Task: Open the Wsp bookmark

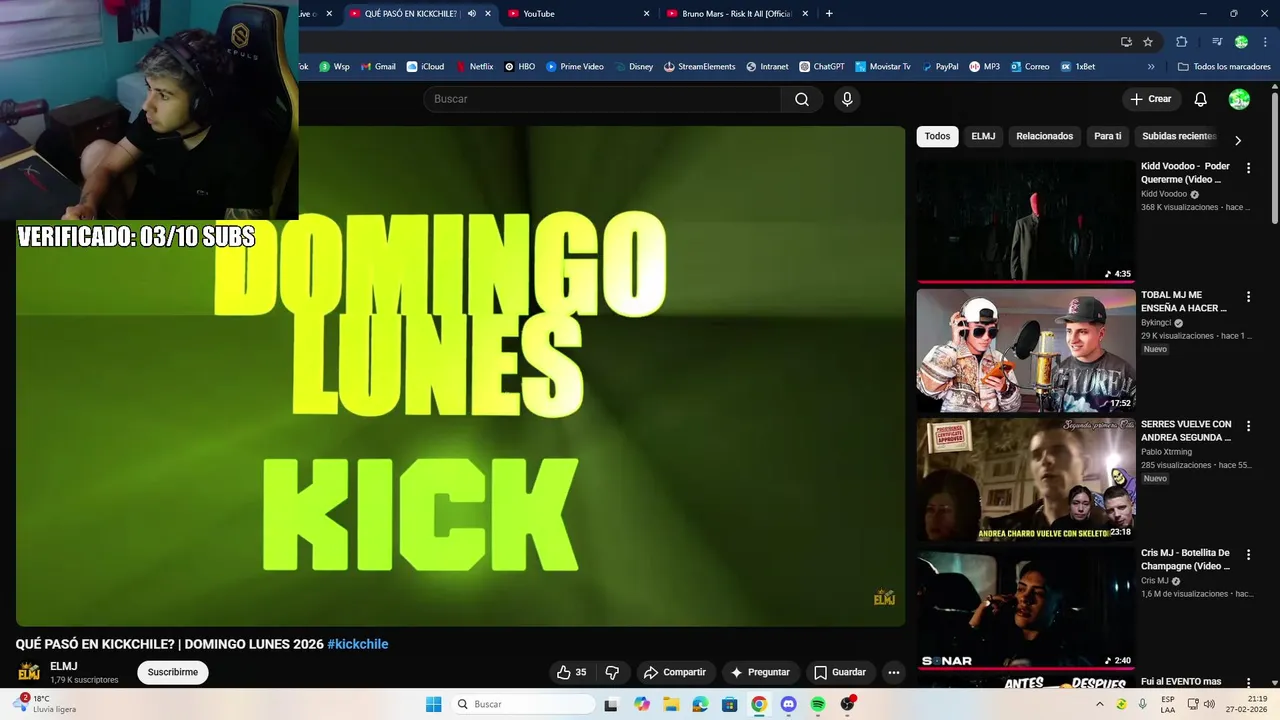Action: click(334, 67)
